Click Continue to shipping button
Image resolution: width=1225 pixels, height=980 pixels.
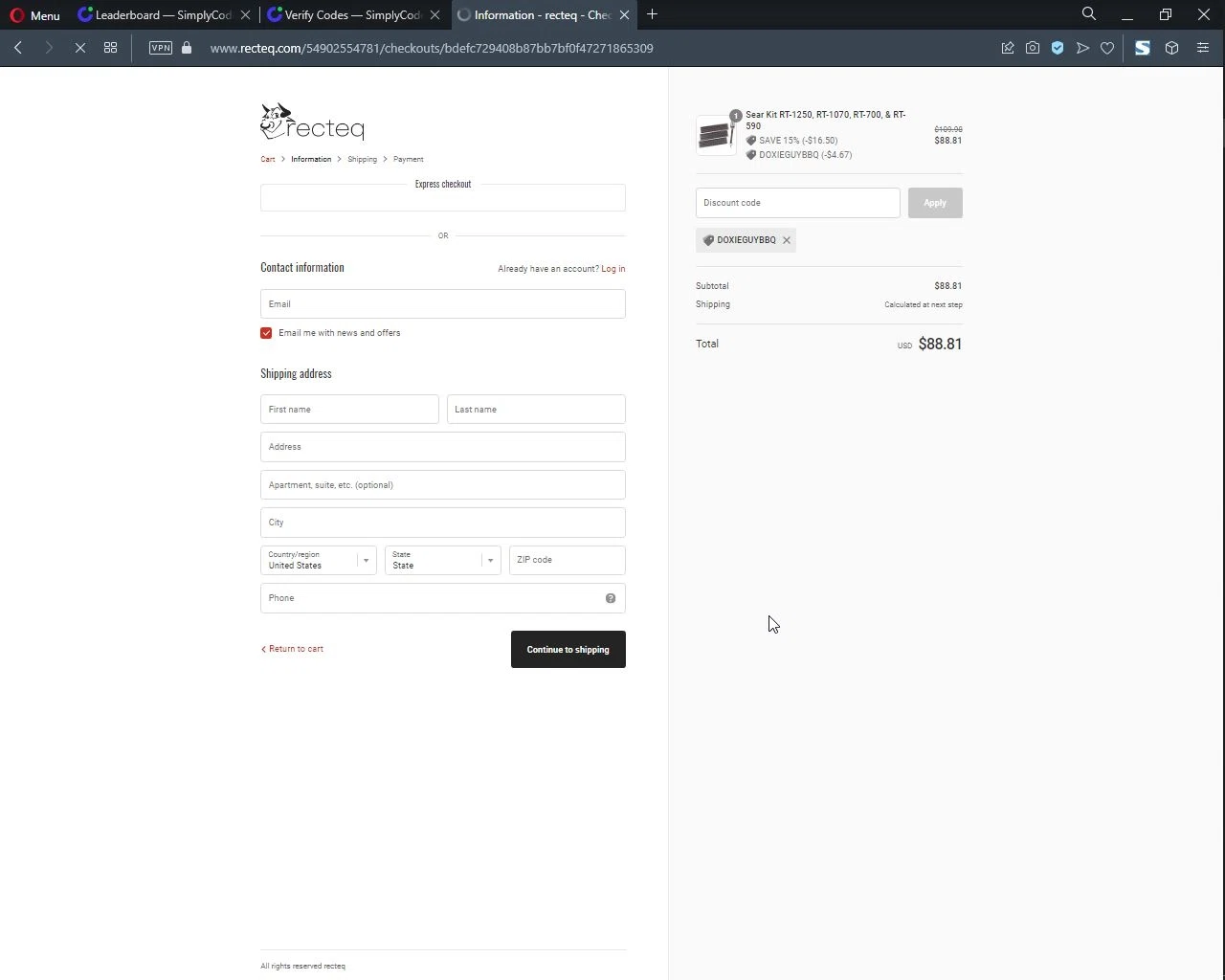568,650
